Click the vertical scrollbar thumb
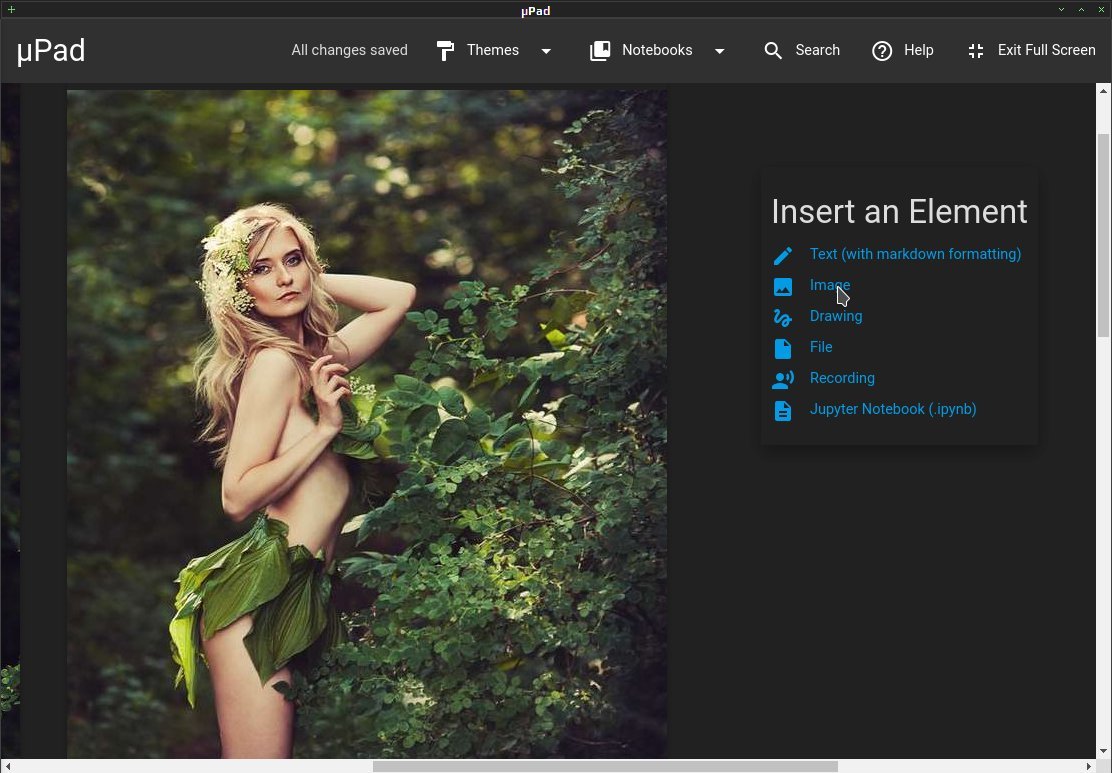 pyautogui.click(x=1103, y=235)
